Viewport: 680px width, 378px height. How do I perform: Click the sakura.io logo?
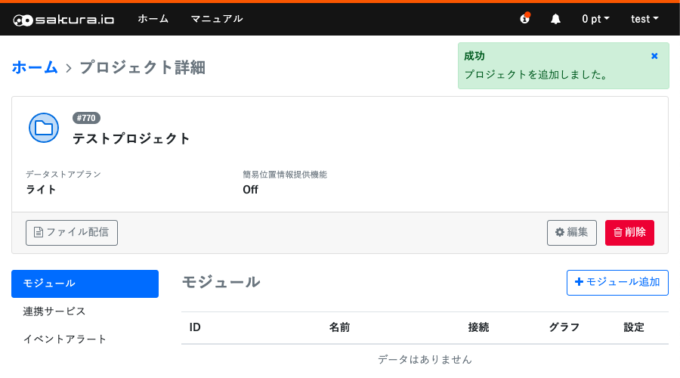[x=63, y=20]
